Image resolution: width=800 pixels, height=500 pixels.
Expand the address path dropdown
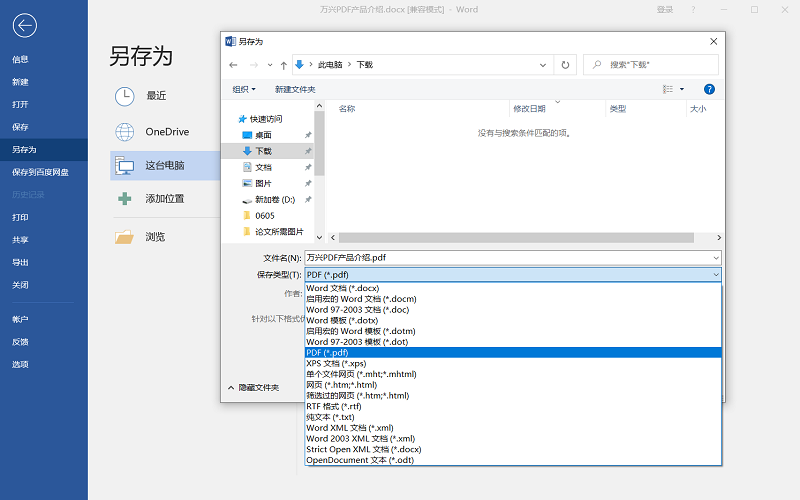(x=543, y=65)
